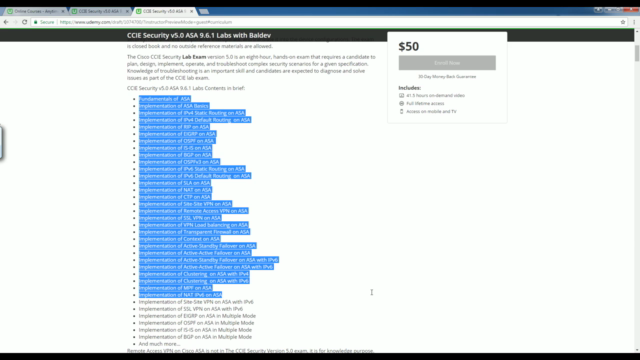Switch to the middle CCIE Security tab
Image resolution: width=640 pixels, height=360 pixels.
(x=99, y=11)
